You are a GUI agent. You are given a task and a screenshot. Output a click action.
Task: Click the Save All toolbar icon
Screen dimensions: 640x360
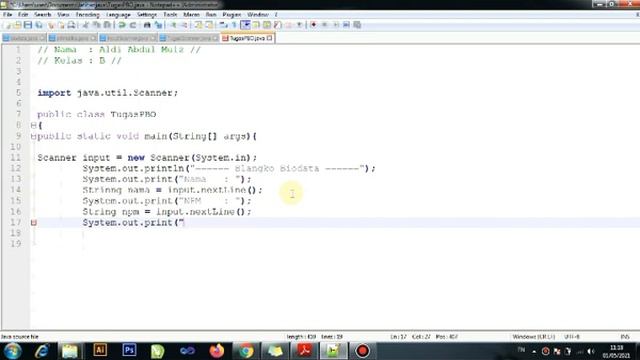point(39,25)
